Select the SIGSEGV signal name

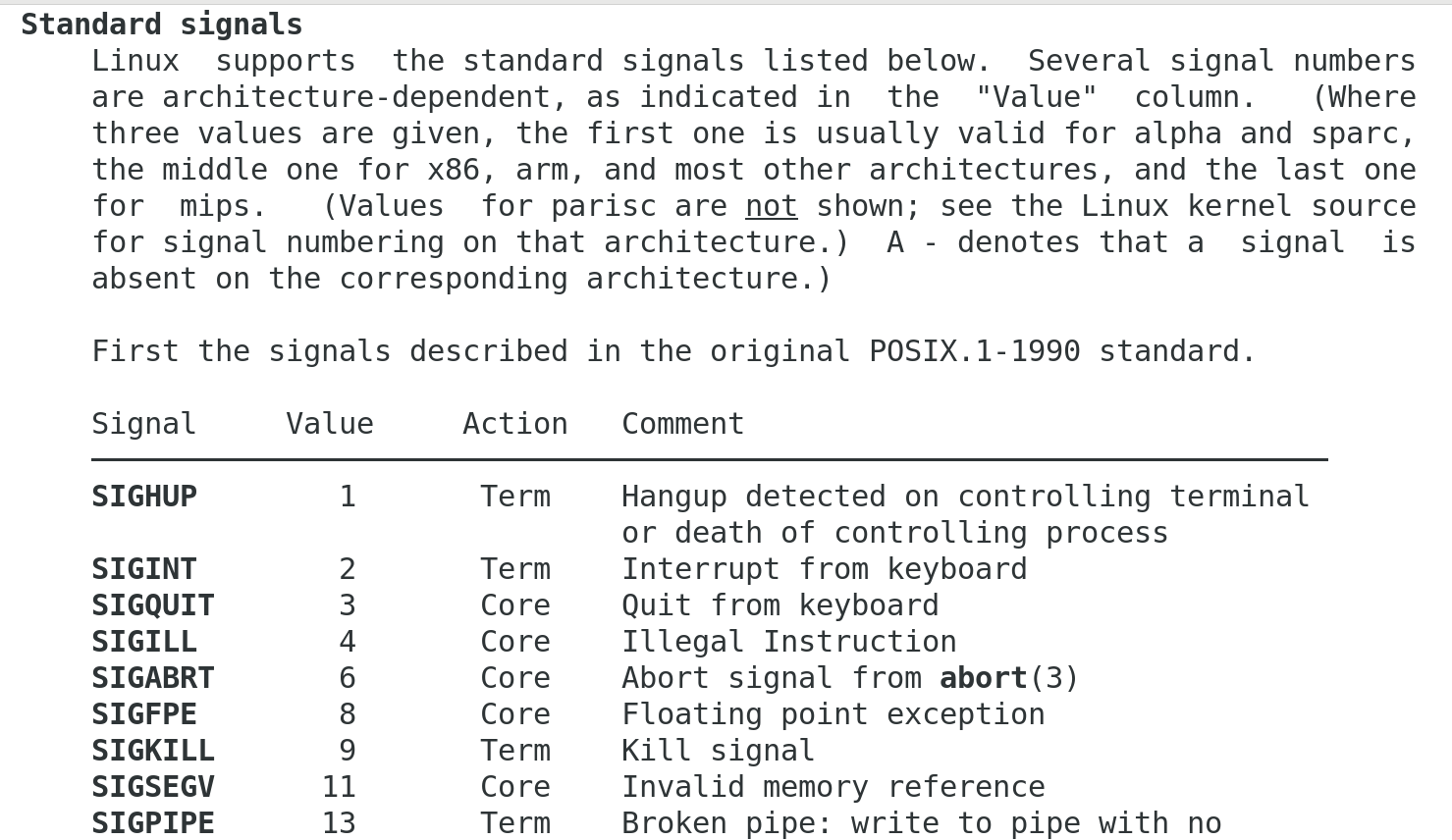click(153, 787)
